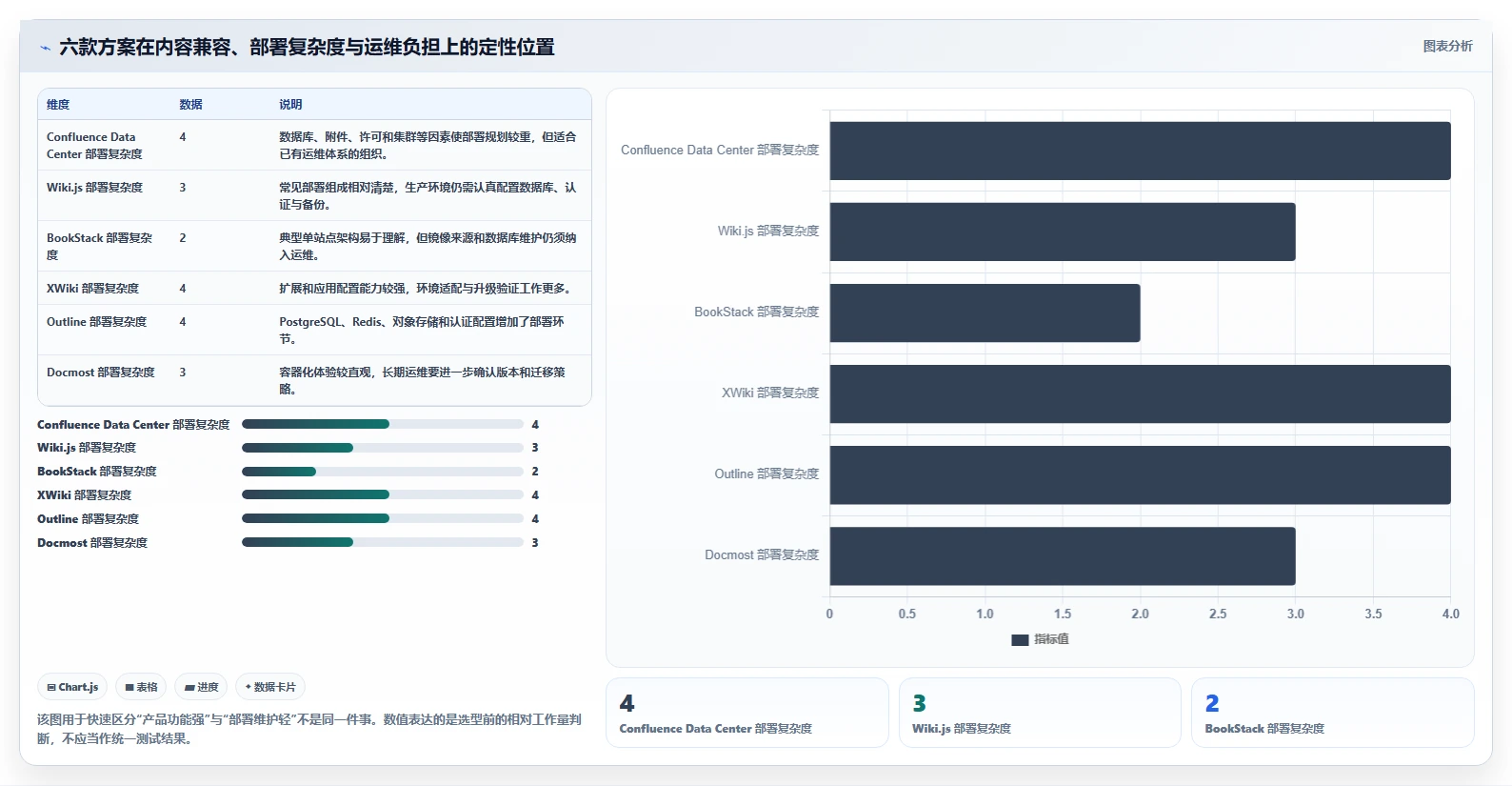The height and width of the screenshot is (786, 1512).
Task: Click the data card showing 4 Confluence
Action: [747, 714]
